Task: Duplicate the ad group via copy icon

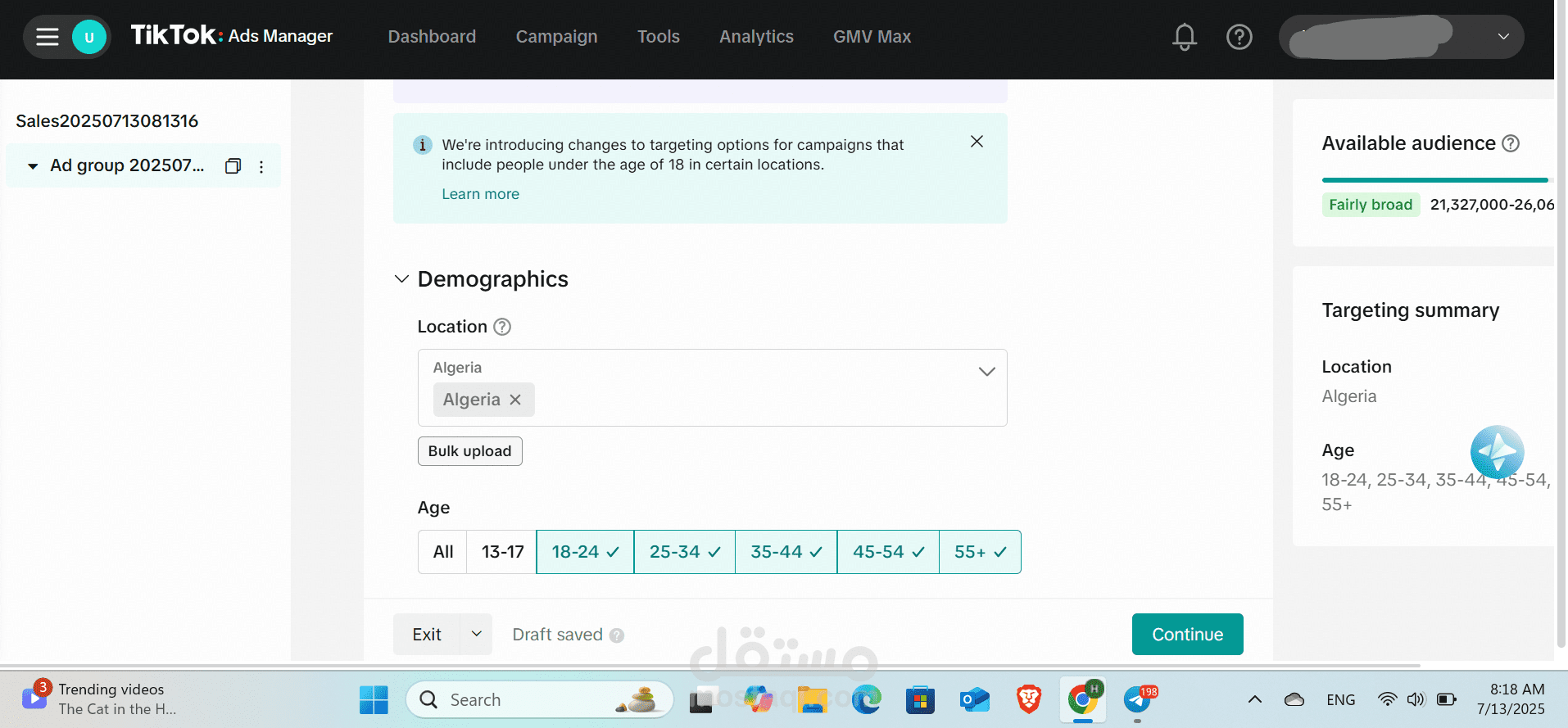Action: (233, 166)
